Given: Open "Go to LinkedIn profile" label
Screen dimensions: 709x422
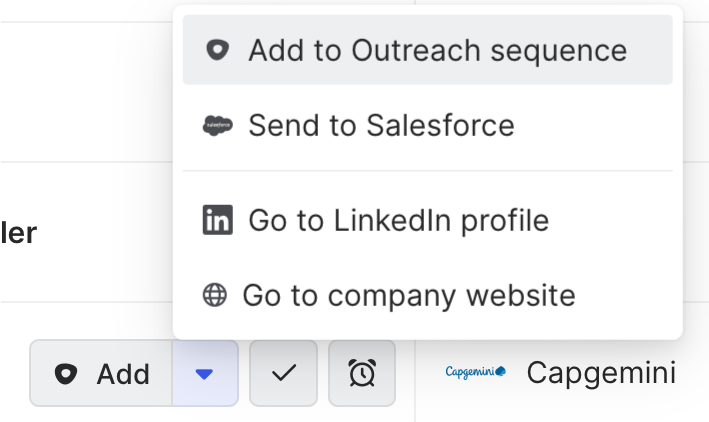Looking at the screenshot, I should point(398,220).
